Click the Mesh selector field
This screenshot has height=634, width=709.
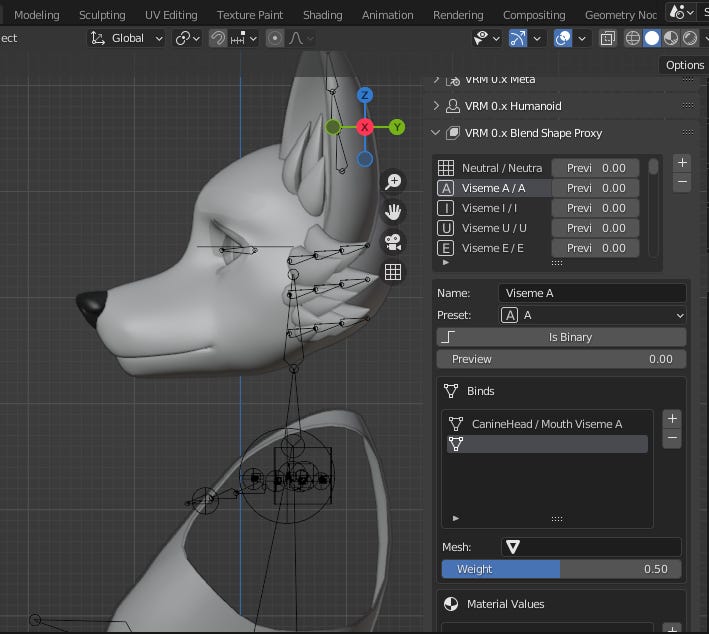point(591,547)
